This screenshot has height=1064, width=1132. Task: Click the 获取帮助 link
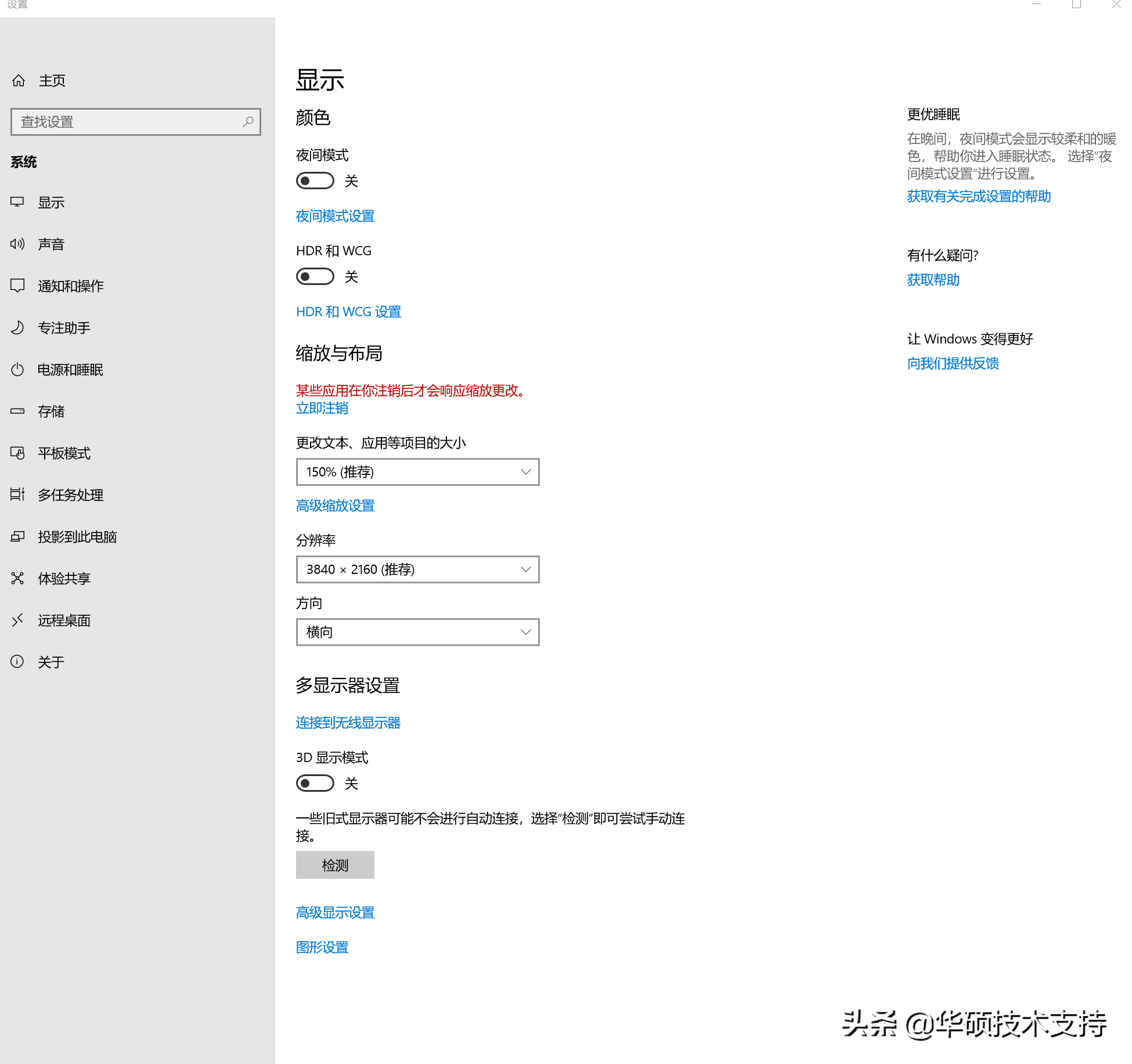(x=933, y=280)
